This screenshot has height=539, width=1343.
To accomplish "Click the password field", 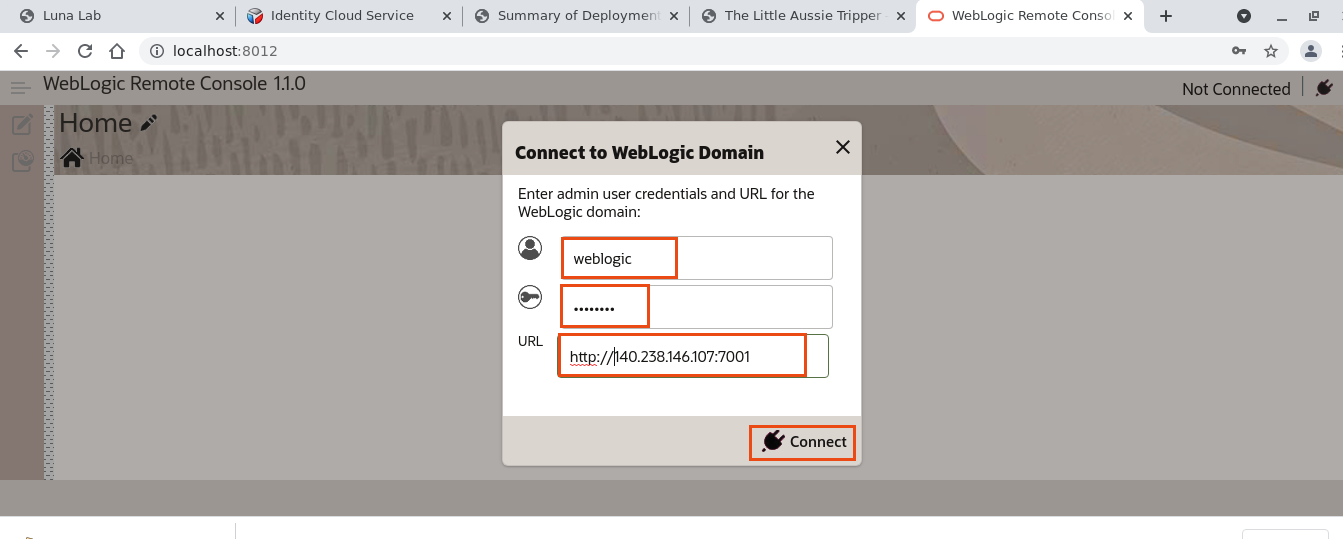I will pyautogui.click(x=697, y=307).
